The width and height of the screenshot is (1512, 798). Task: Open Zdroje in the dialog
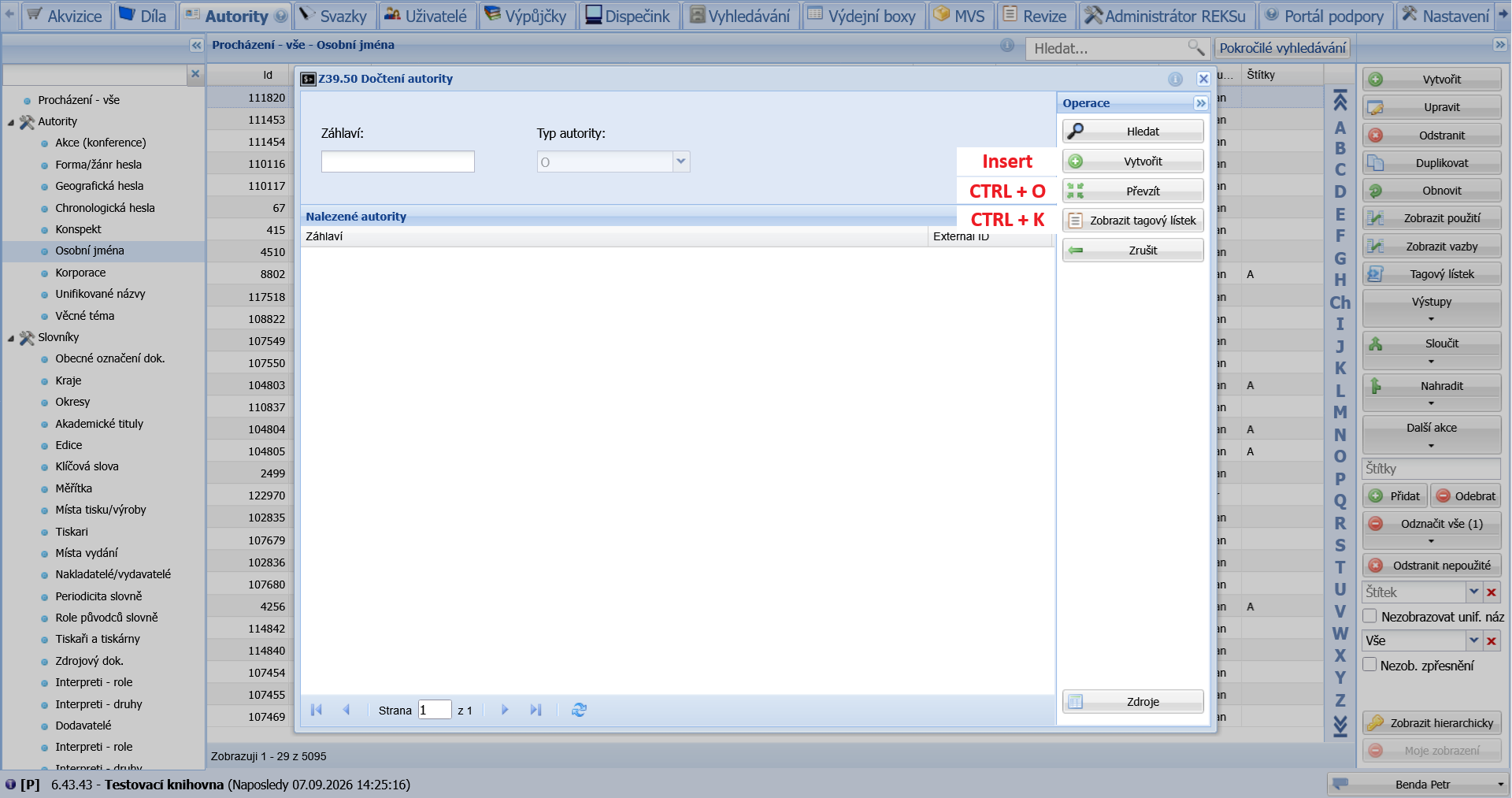(1132, 702)
